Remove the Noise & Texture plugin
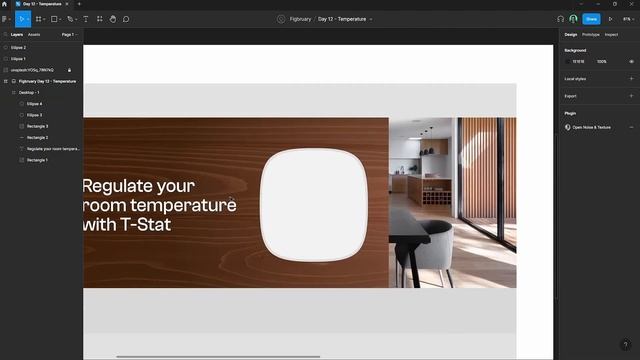This screenshot has width=640, height=360. pyautogui.click(x=631, y=127)
